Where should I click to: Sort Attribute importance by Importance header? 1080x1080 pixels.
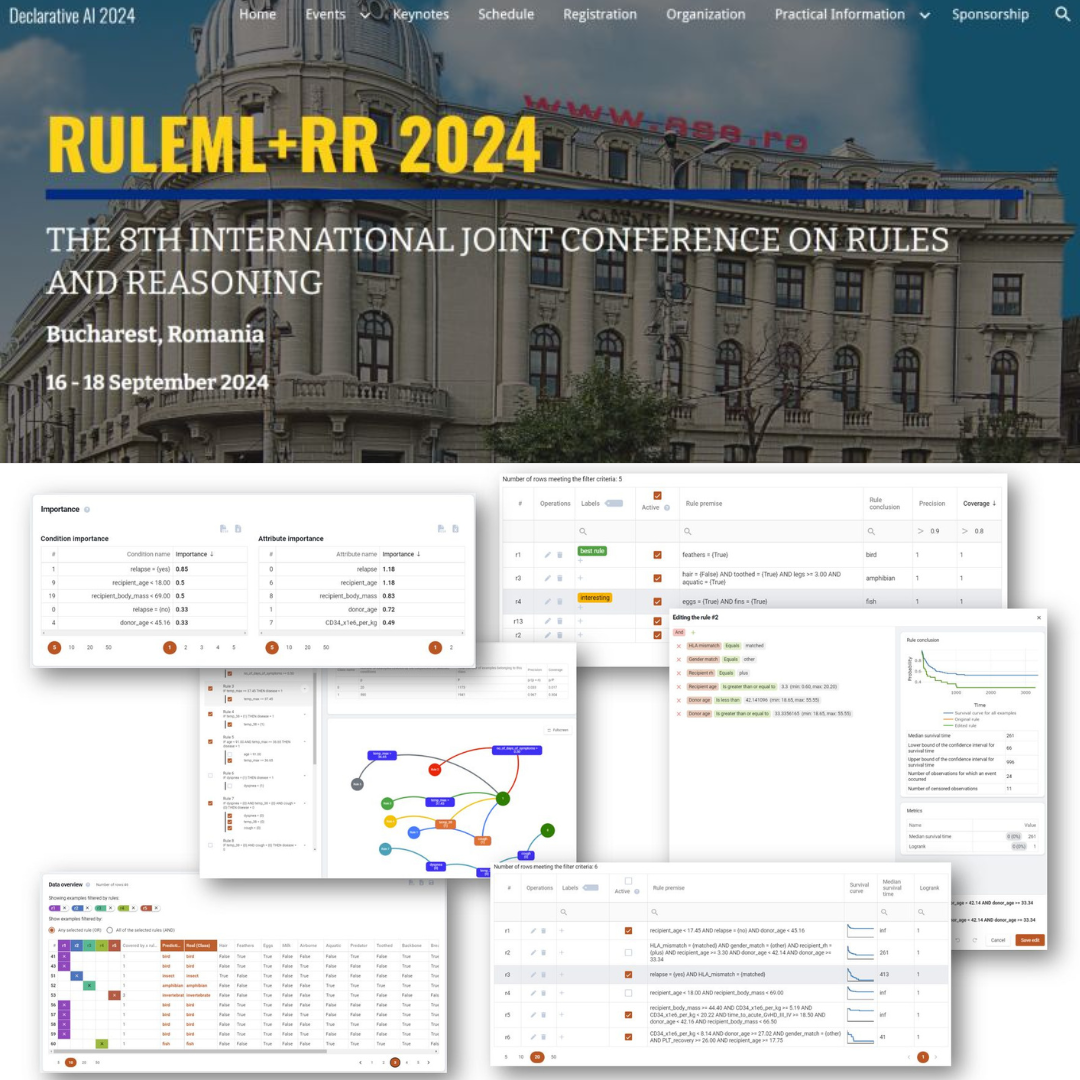(x=401, y=554)
